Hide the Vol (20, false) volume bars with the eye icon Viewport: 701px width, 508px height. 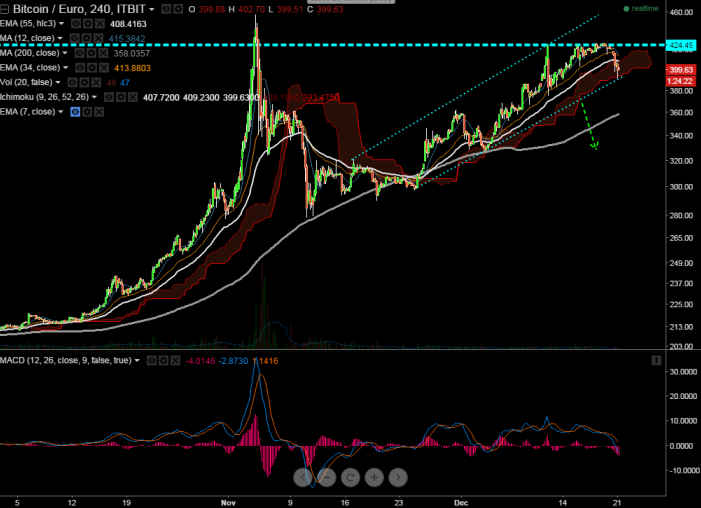click(x=72, y=83)
